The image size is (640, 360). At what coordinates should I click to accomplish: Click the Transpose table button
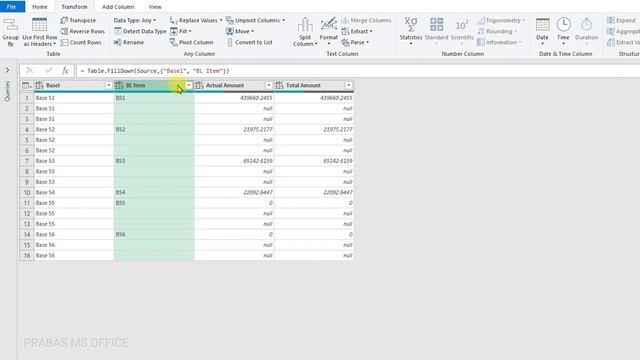point(78,20)
